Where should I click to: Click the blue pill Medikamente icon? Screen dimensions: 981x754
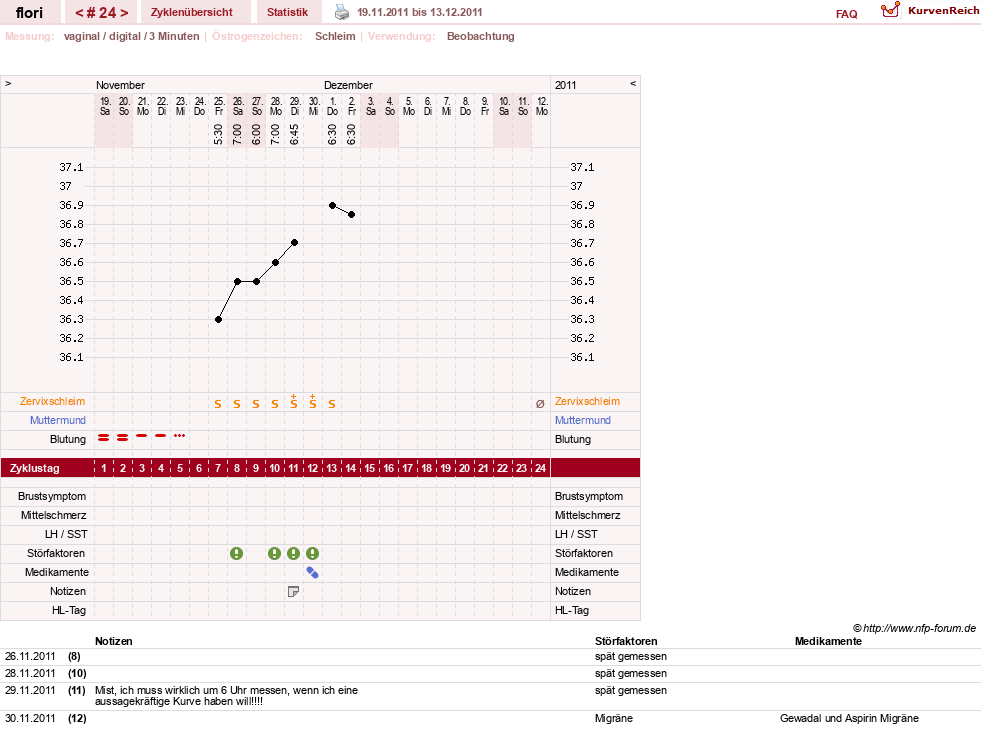[313, 572]
